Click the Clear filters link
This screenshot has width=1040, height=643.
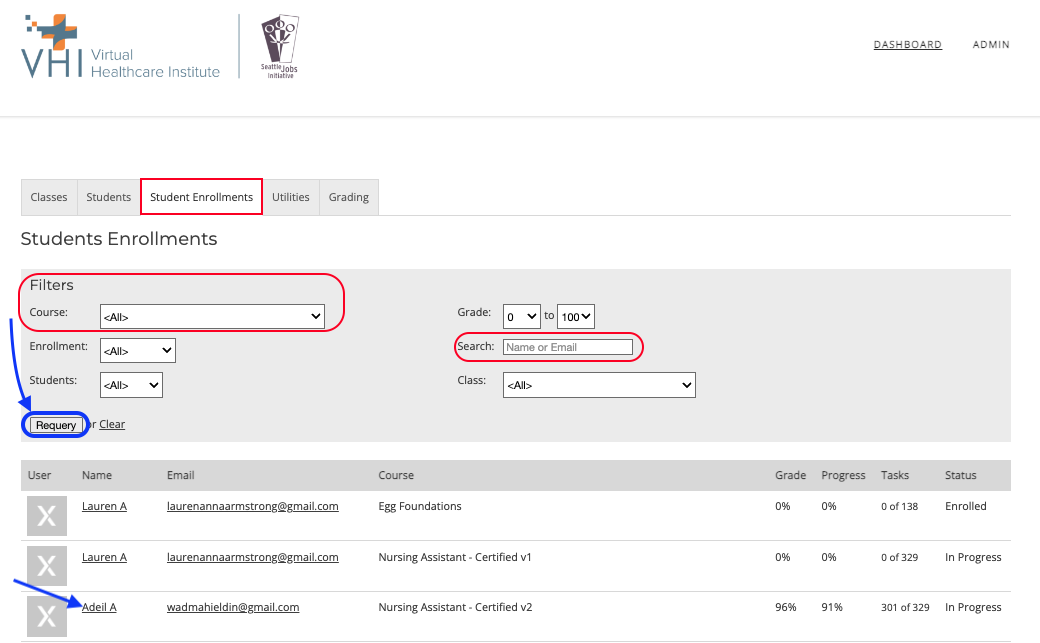(x=112, y=424)
